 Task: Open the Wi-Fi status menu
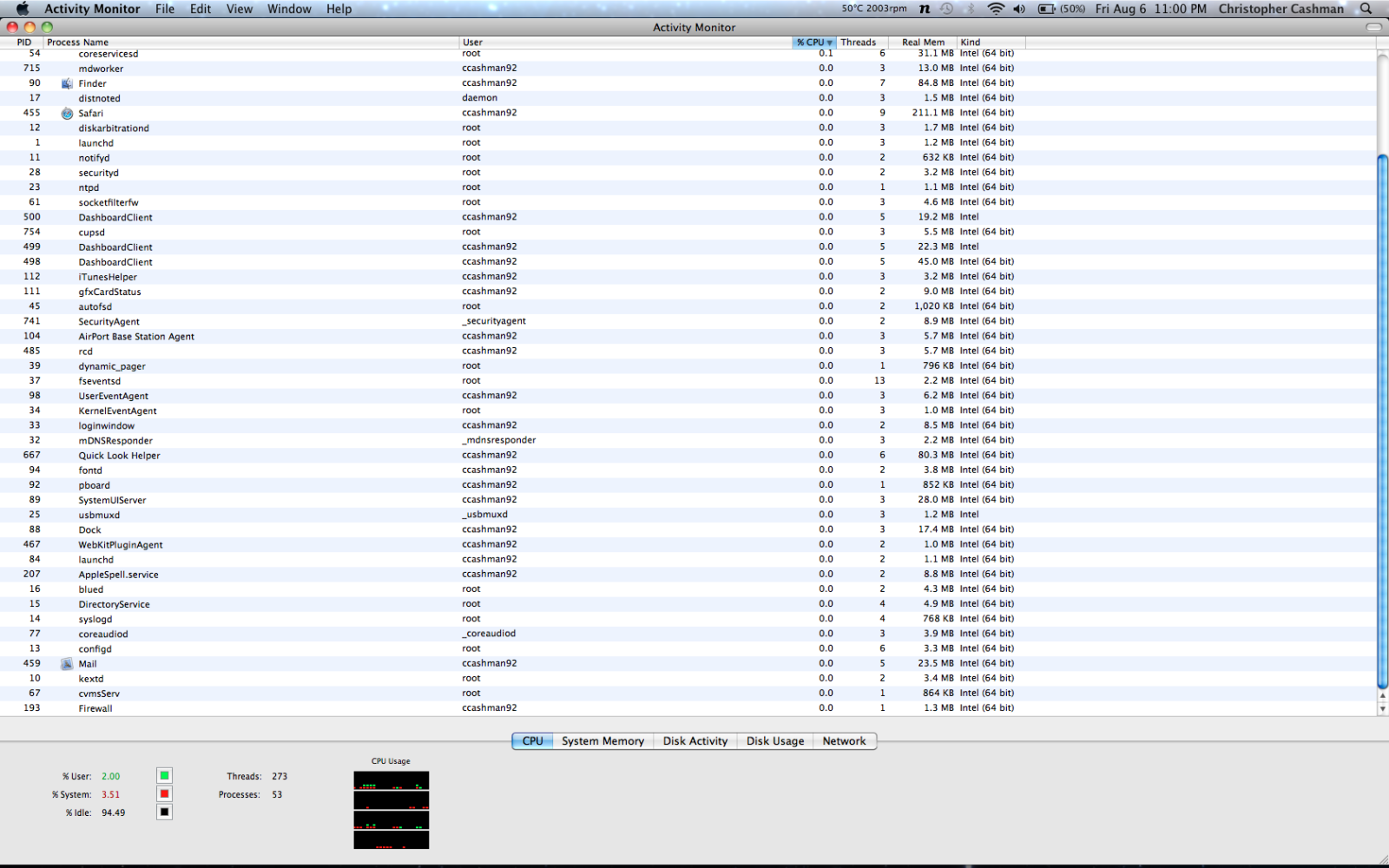click(996, 9)
